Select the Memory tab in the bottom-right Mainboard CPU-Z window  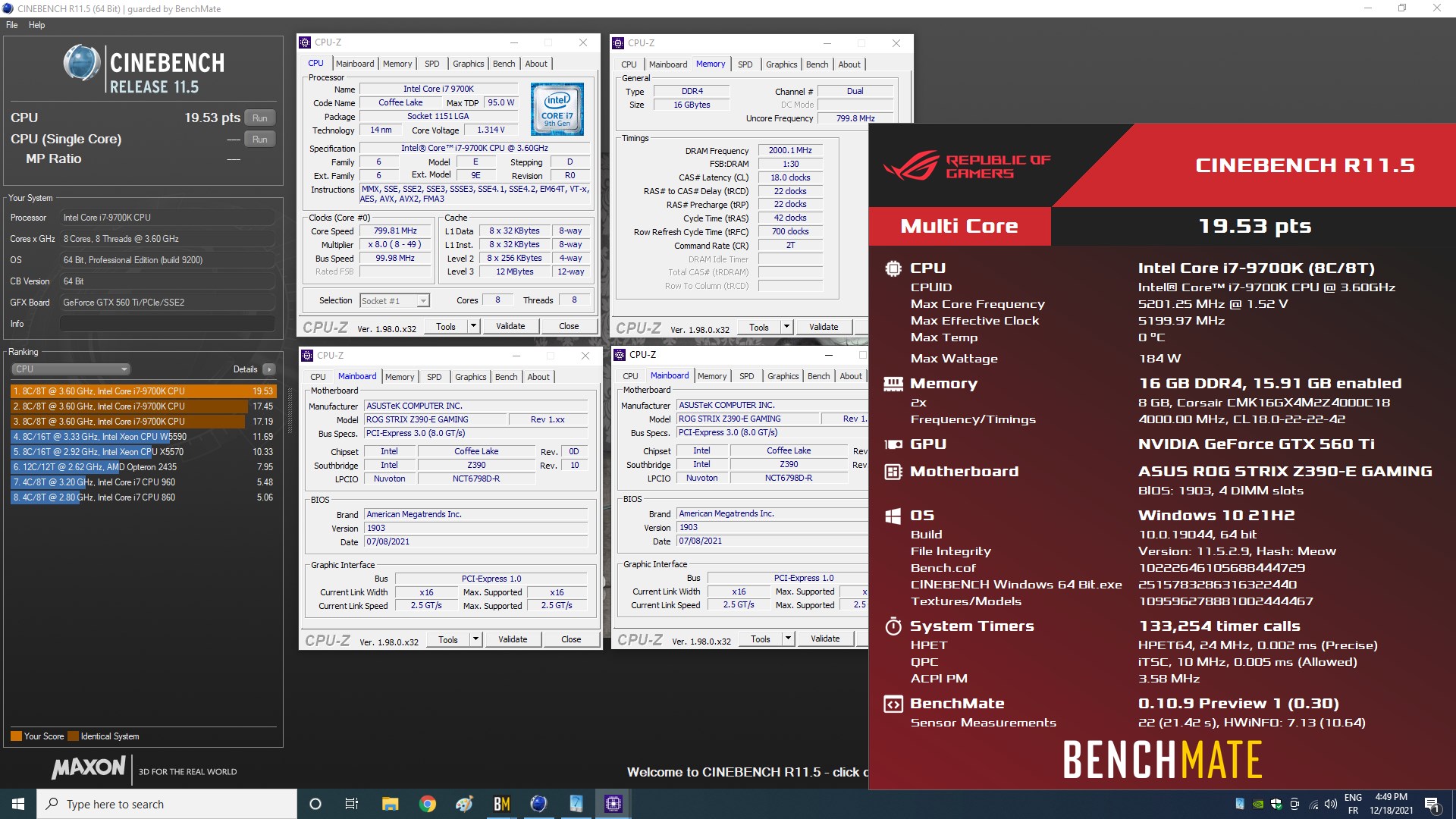click(x=712, y=376)
